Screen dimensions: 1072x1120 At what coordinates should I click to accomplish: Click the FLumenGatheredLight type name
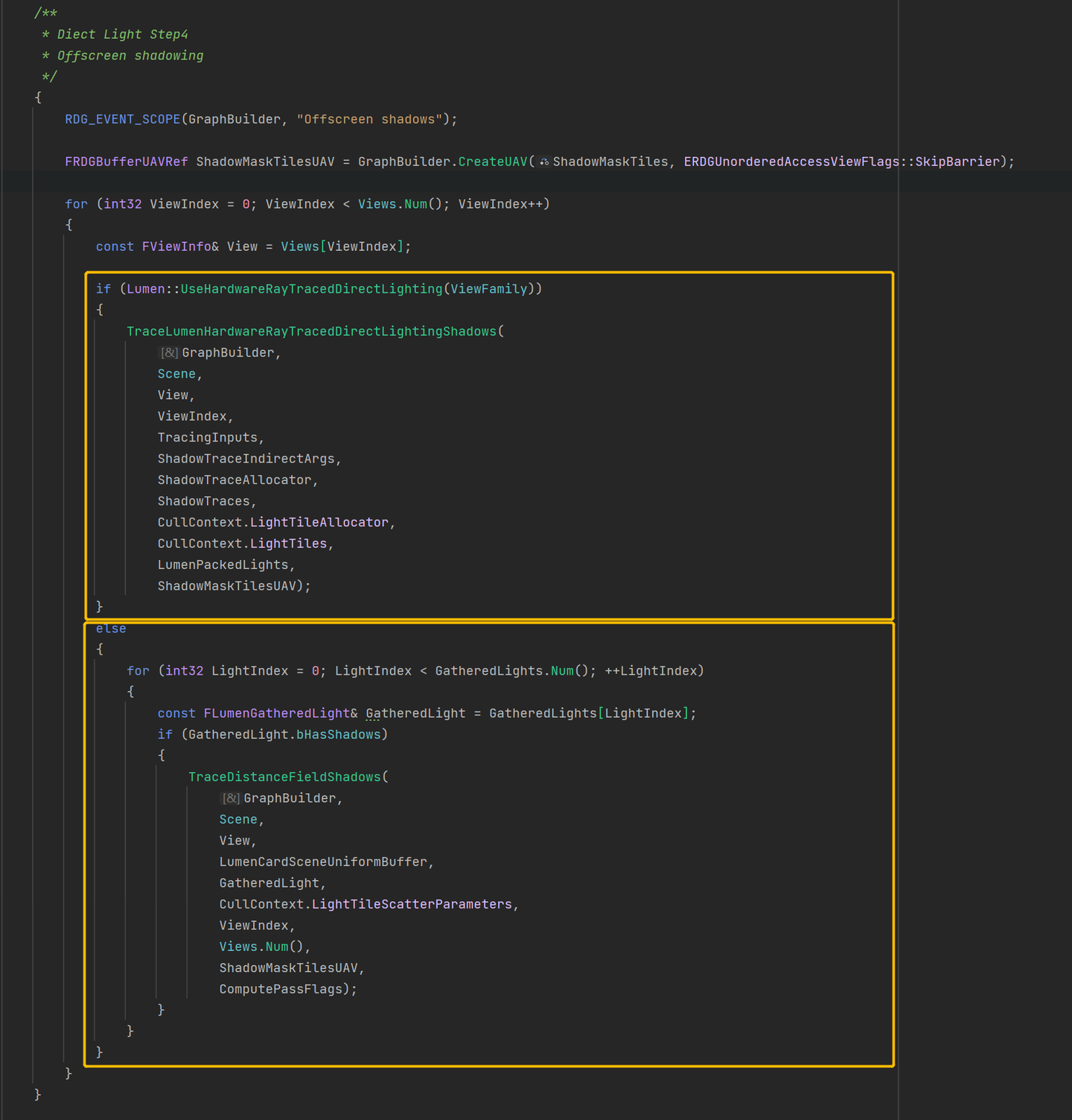[276, 713]
